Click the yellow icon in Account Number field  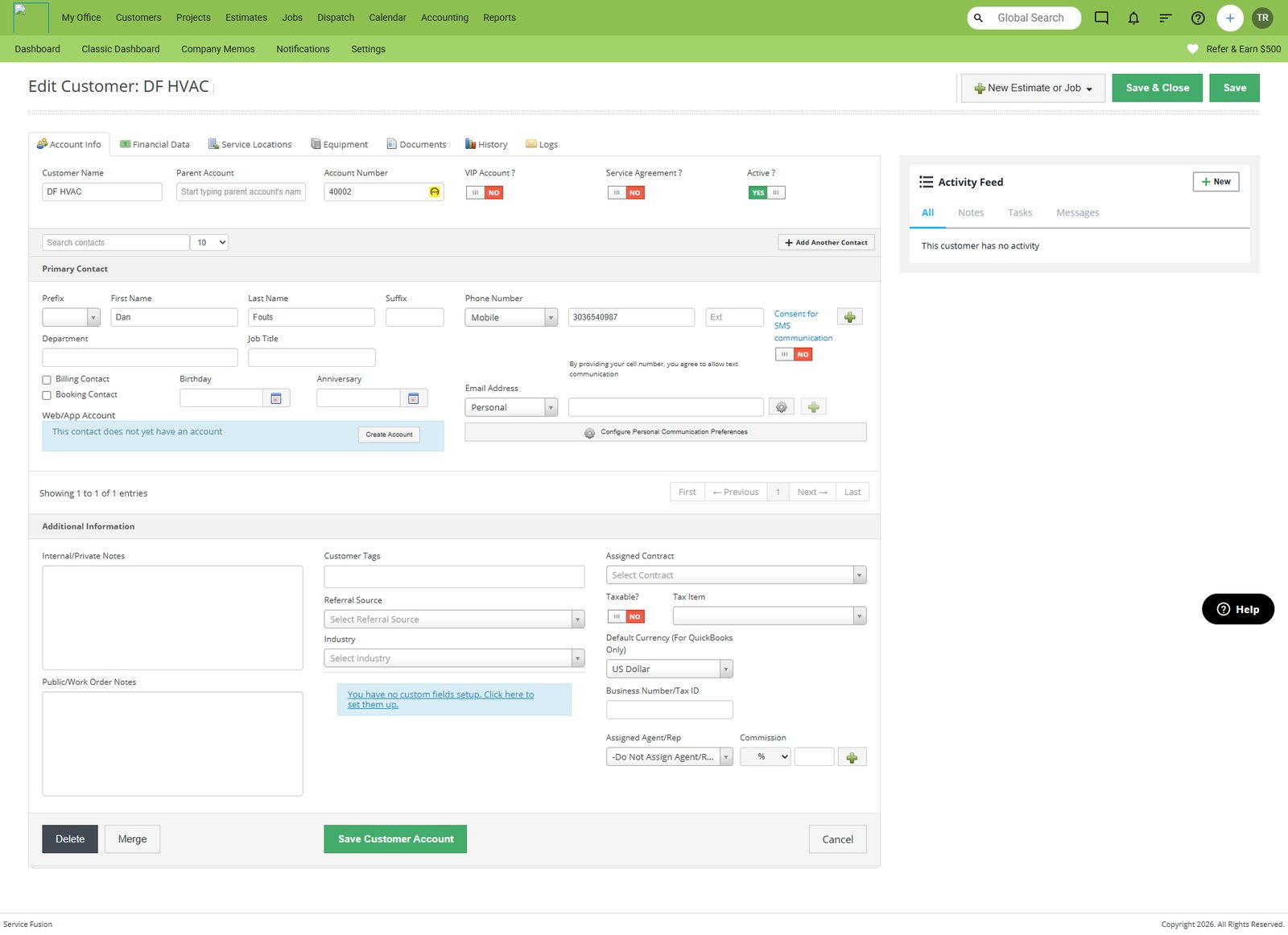pyautogui.click(x=435, y=192)
